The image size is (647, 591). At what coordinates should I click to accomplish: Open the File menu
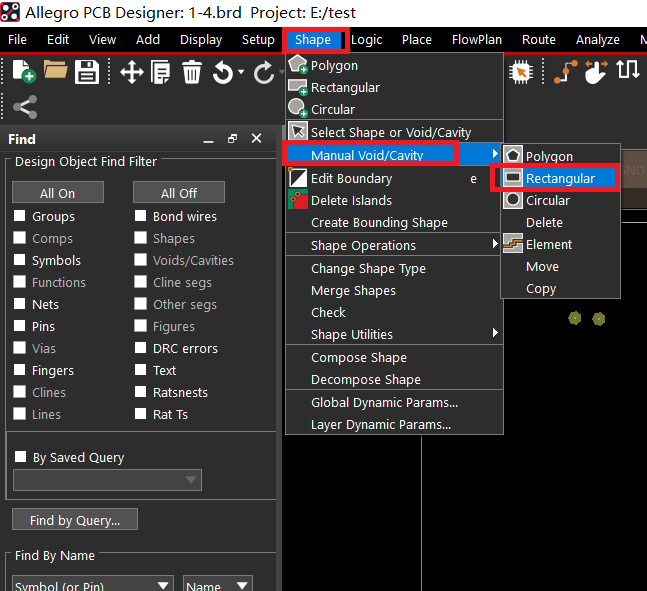pos(17,40)
